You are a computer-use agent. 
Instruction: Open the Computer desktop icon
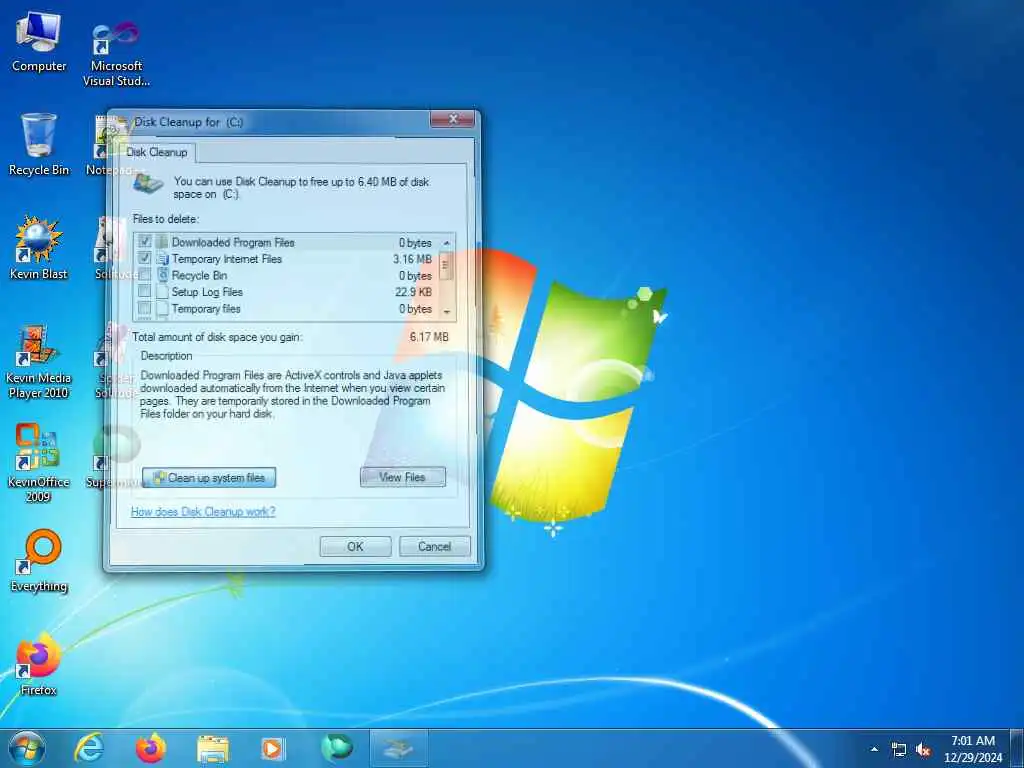coord(39,40)
